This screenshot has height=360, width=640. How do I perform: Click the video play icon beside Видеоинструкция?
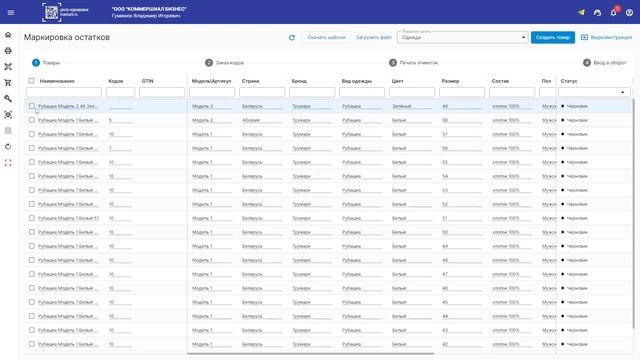(x=584, y=37)
